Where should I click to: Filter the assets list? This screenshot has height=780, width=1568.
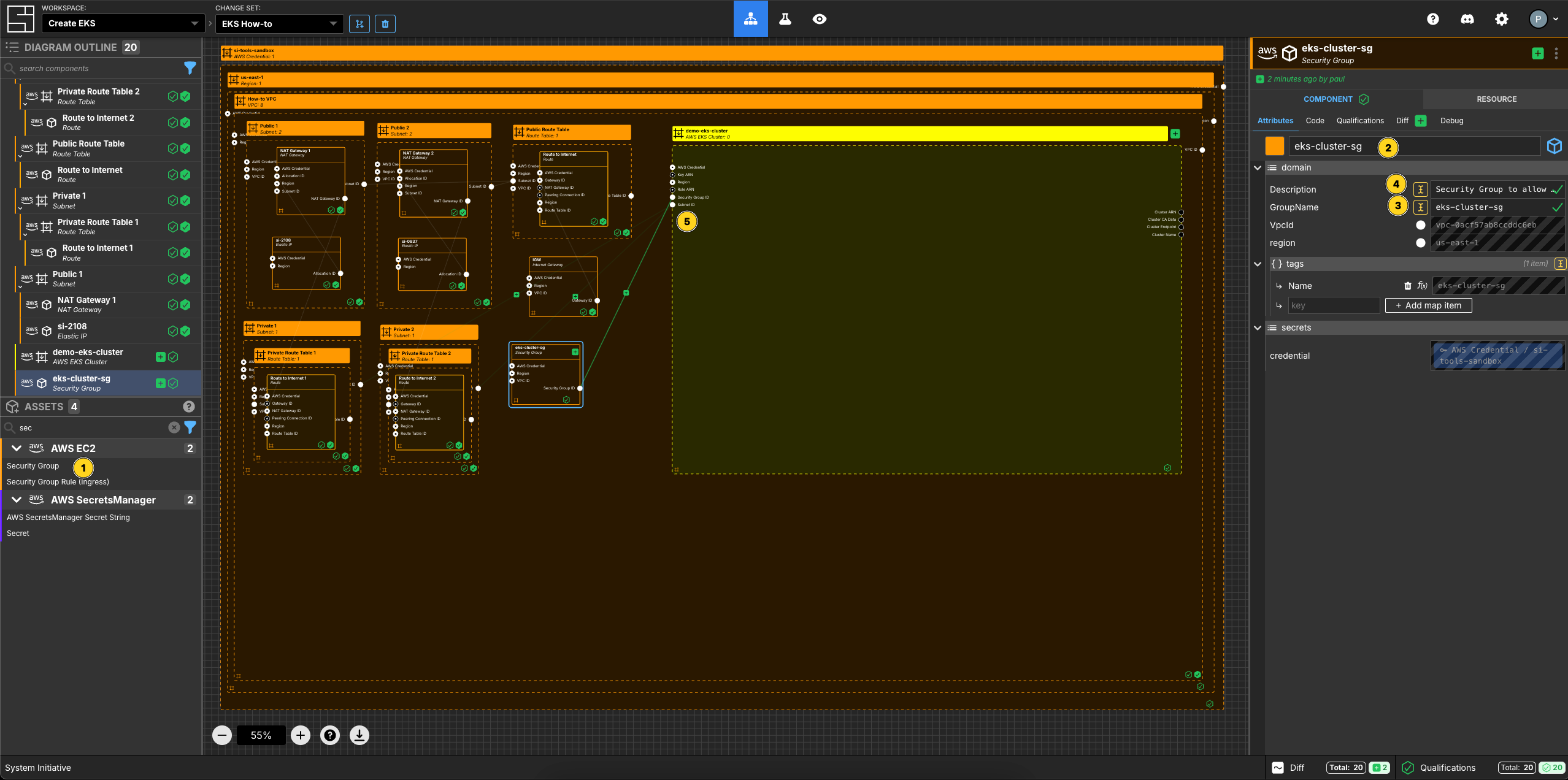tap(190, 427)
